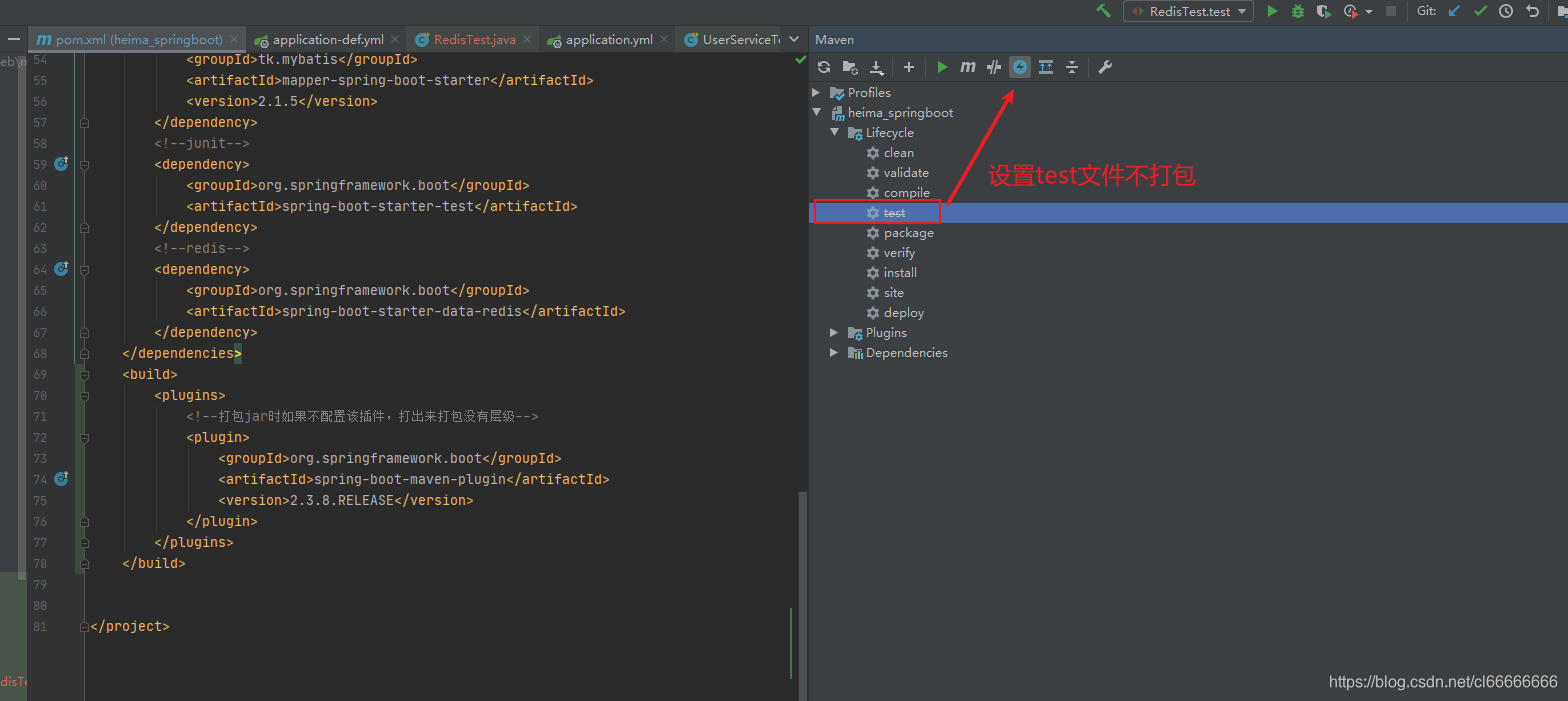
Task: Close the application.yml tab
Action: [664, 40]
